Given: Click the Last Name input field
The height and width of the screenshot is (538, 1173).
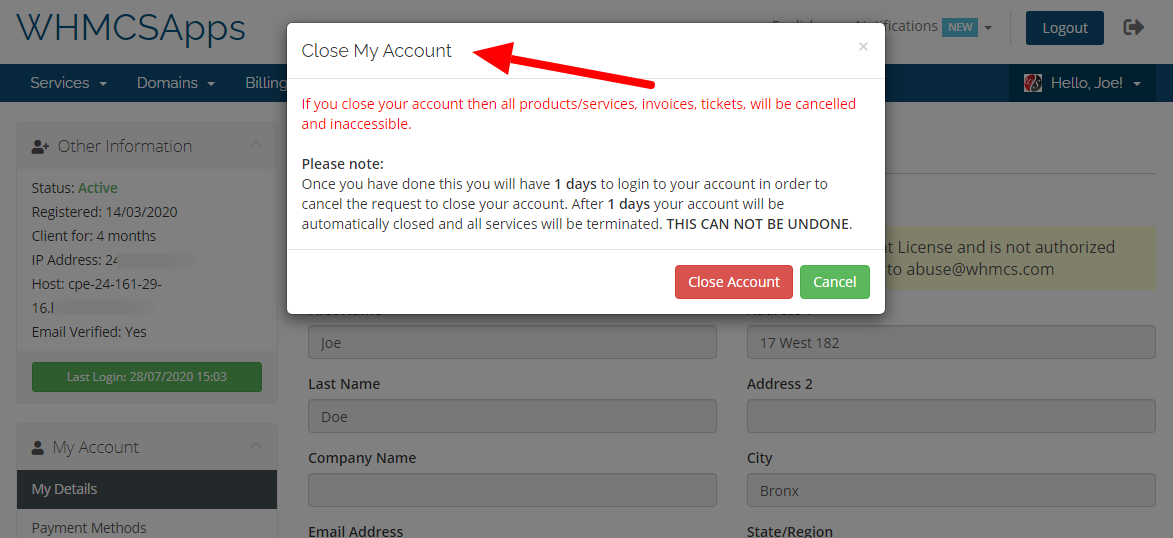Looking at the screenshot, I should 512,416.
